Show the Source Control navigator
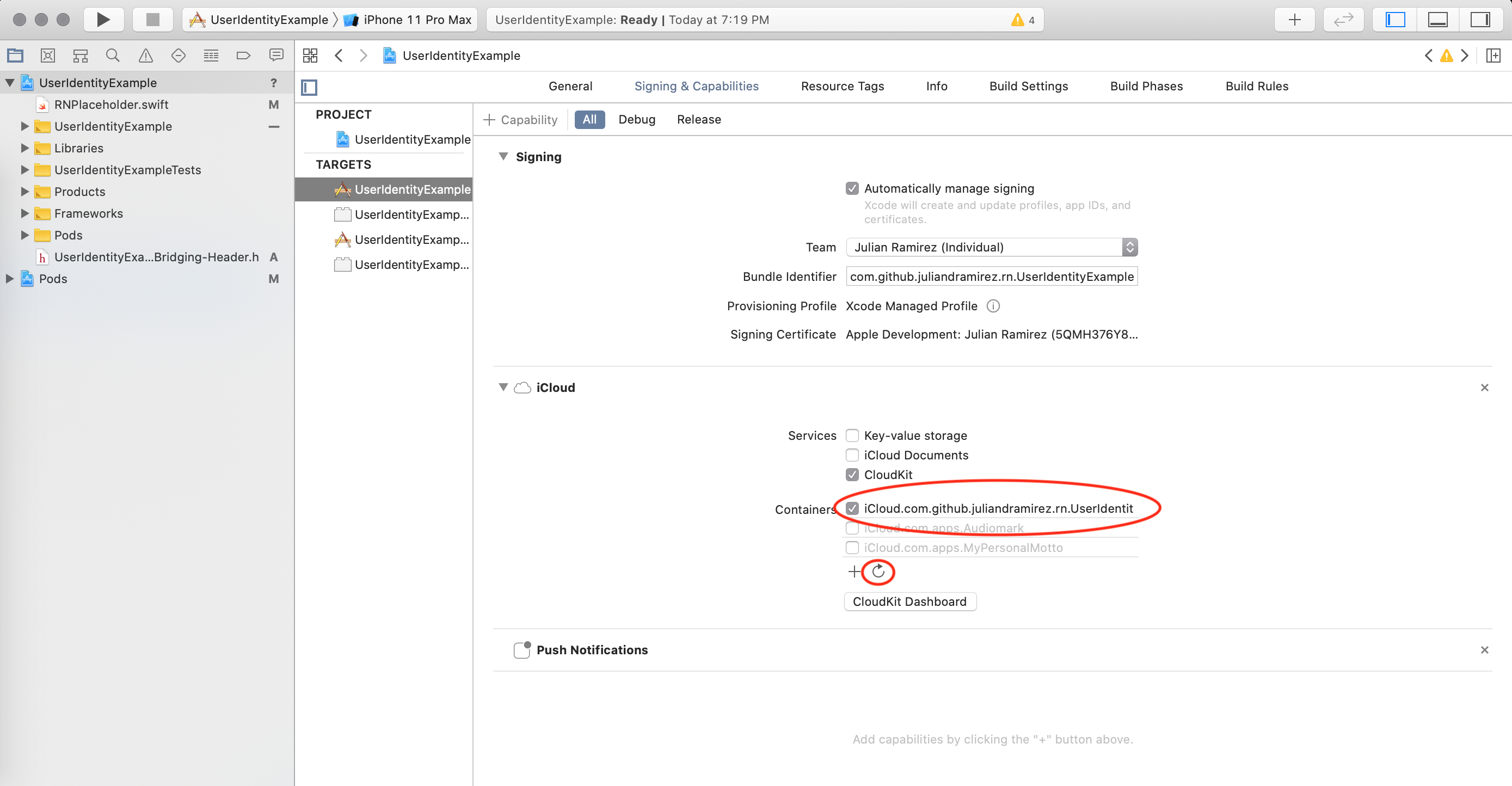Viewport: 1512px width, 786px height. (x=47, y=56)
